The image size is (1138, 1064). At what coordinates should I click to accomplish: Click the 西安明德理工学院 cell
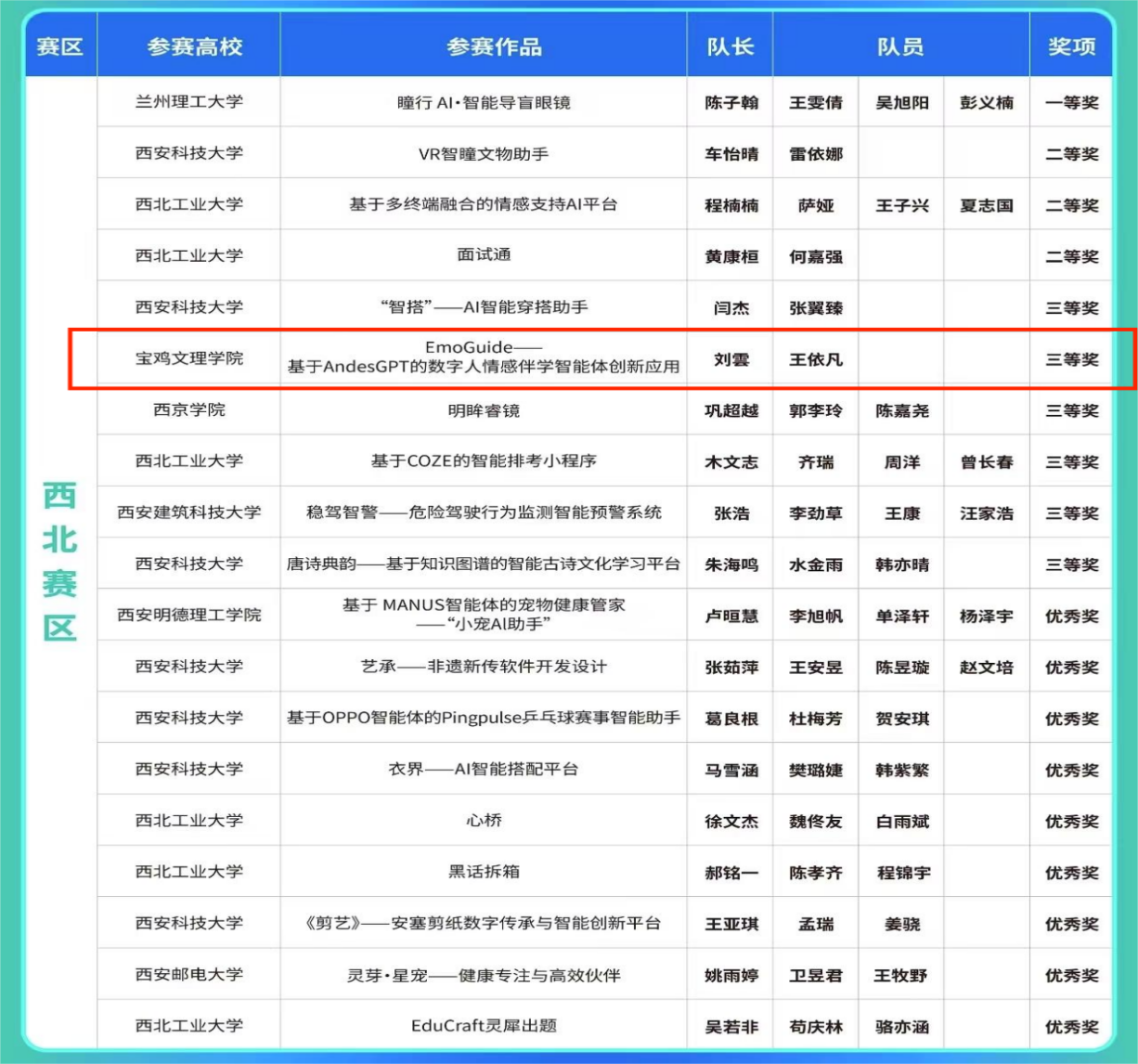point(188,615)
